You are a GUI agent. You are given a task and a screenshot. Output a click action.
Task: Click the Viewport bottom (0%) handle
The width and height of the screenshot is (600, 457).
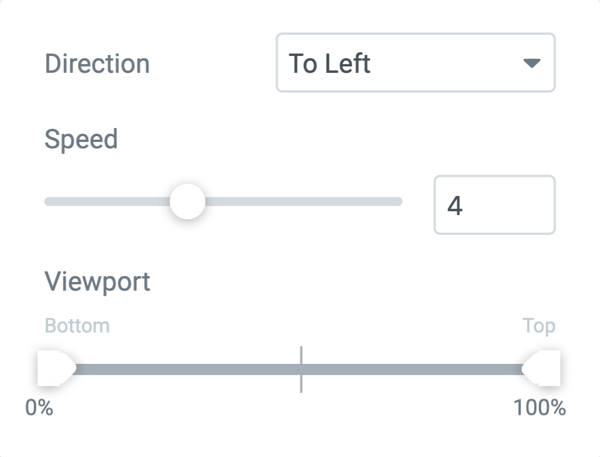[52, 369]
